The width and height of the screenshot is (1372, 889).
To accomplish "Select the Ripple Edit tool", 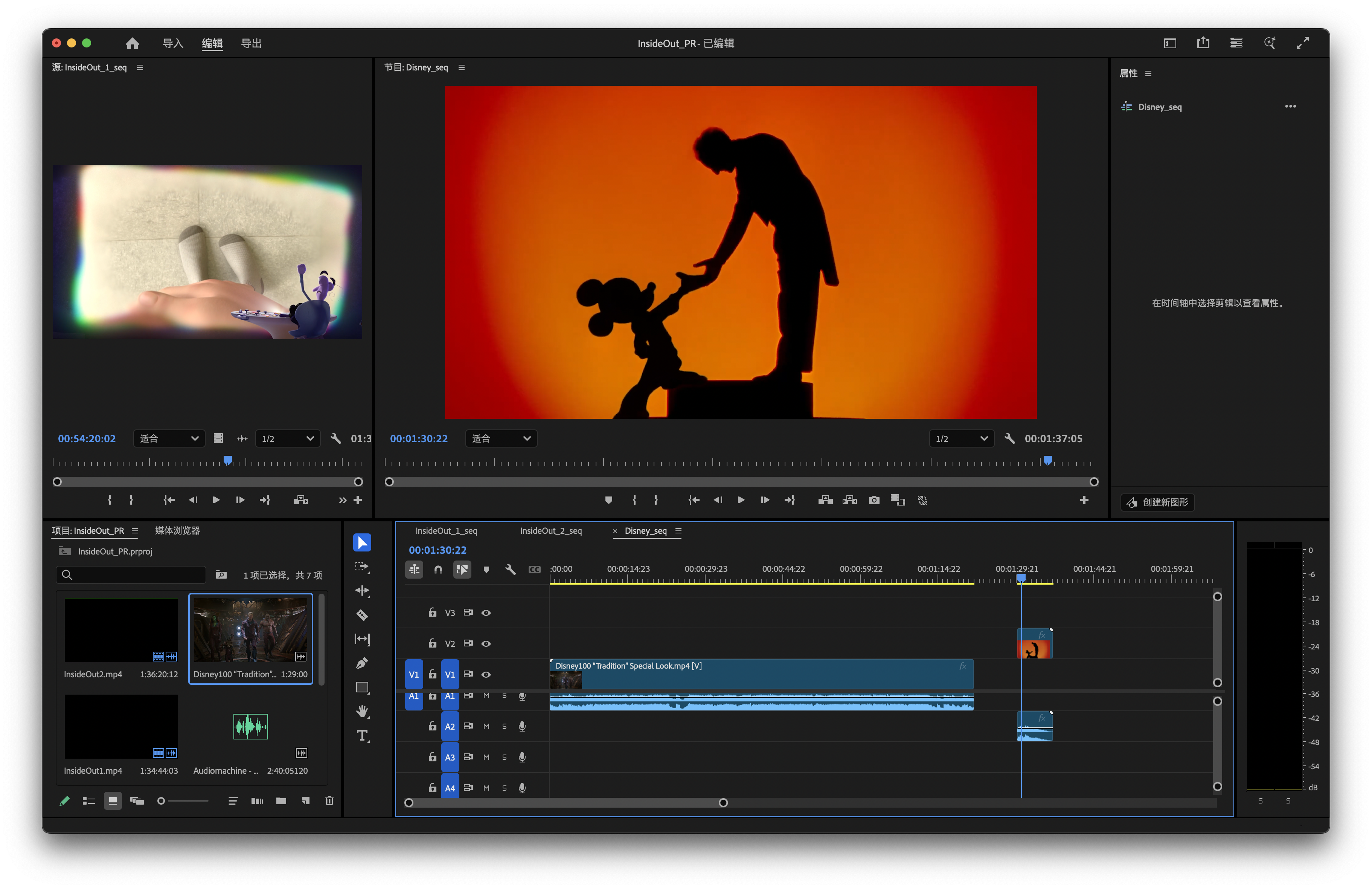I will click(x=362, y=591).
